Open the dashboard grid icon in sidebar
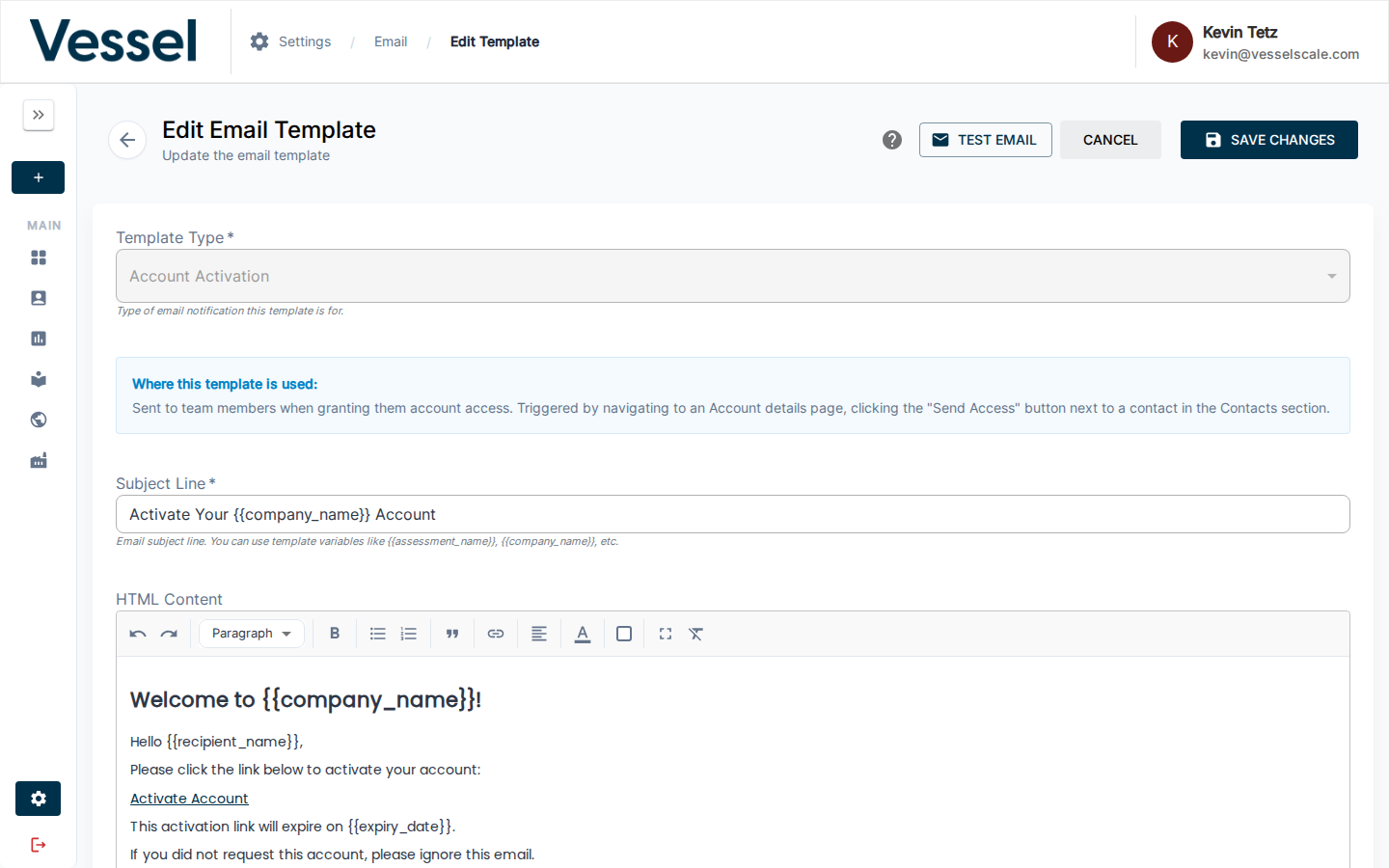1389x868 pixels. tap(39, 258)
